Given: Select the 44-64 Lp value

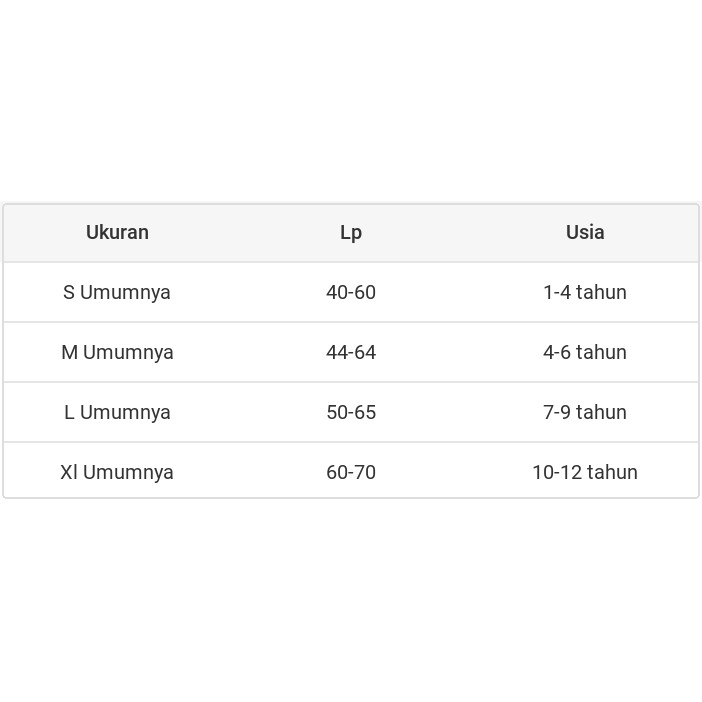Looking at the screenshot, I should (351, 352).
